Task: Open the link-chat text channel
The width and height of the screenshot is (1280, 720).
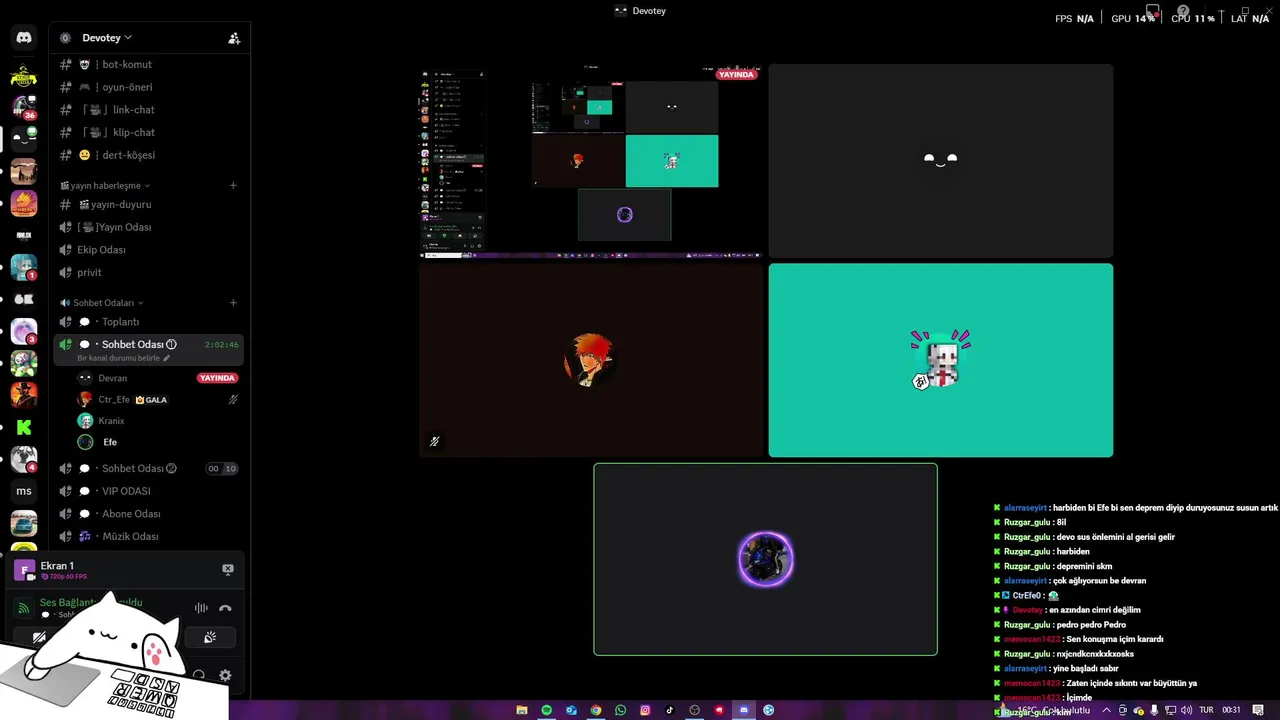Action: click(148, 110)
